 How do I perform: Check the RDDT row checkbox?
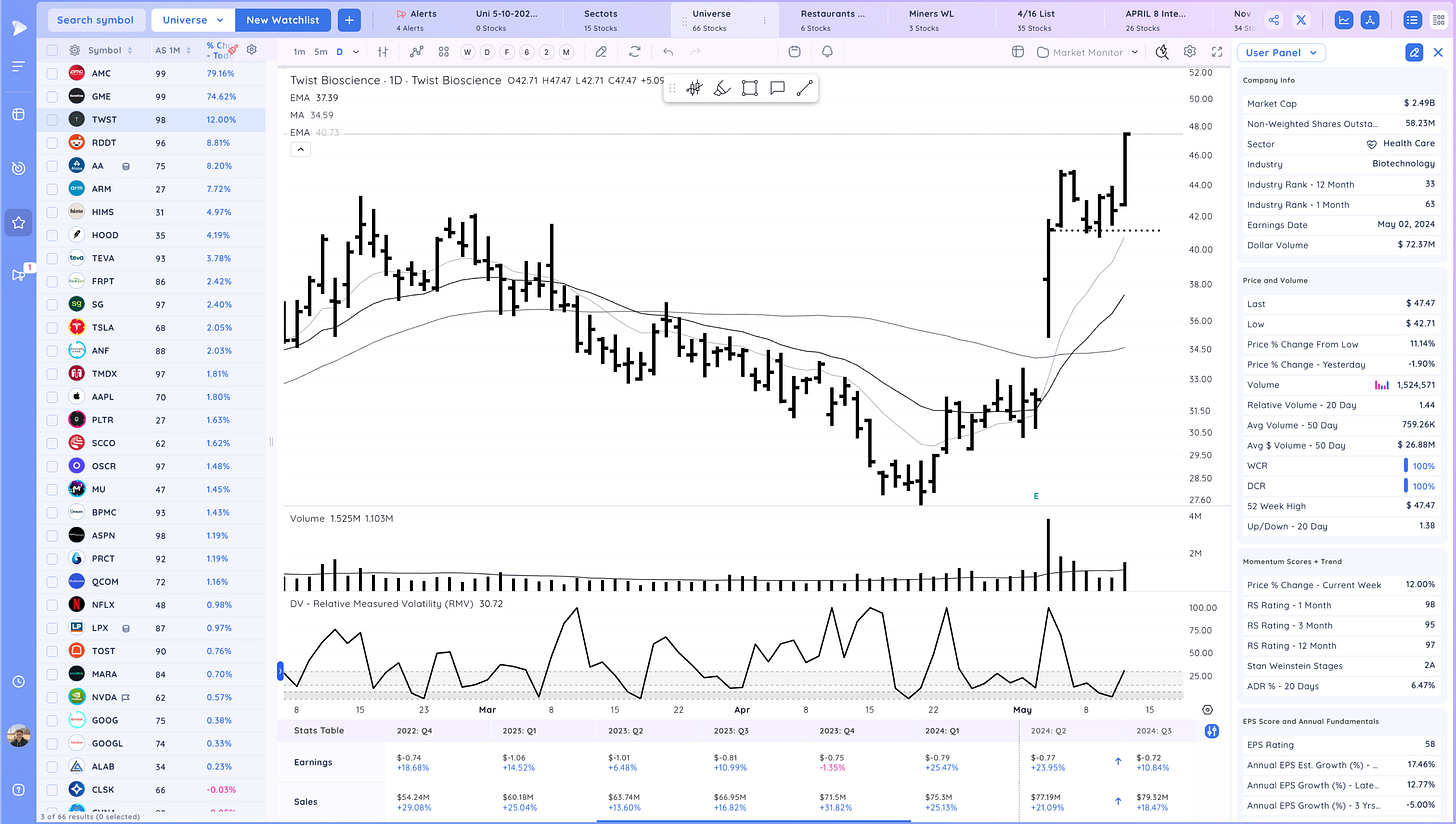[52, 142]
